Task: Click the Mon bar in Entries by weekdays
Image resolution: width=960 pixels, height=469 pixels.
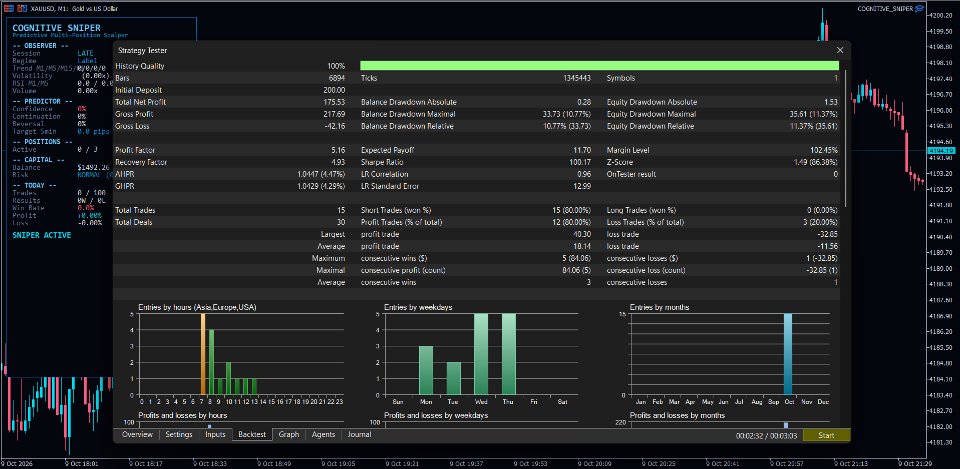Action: pyautogui.click(x=426, y=370)
